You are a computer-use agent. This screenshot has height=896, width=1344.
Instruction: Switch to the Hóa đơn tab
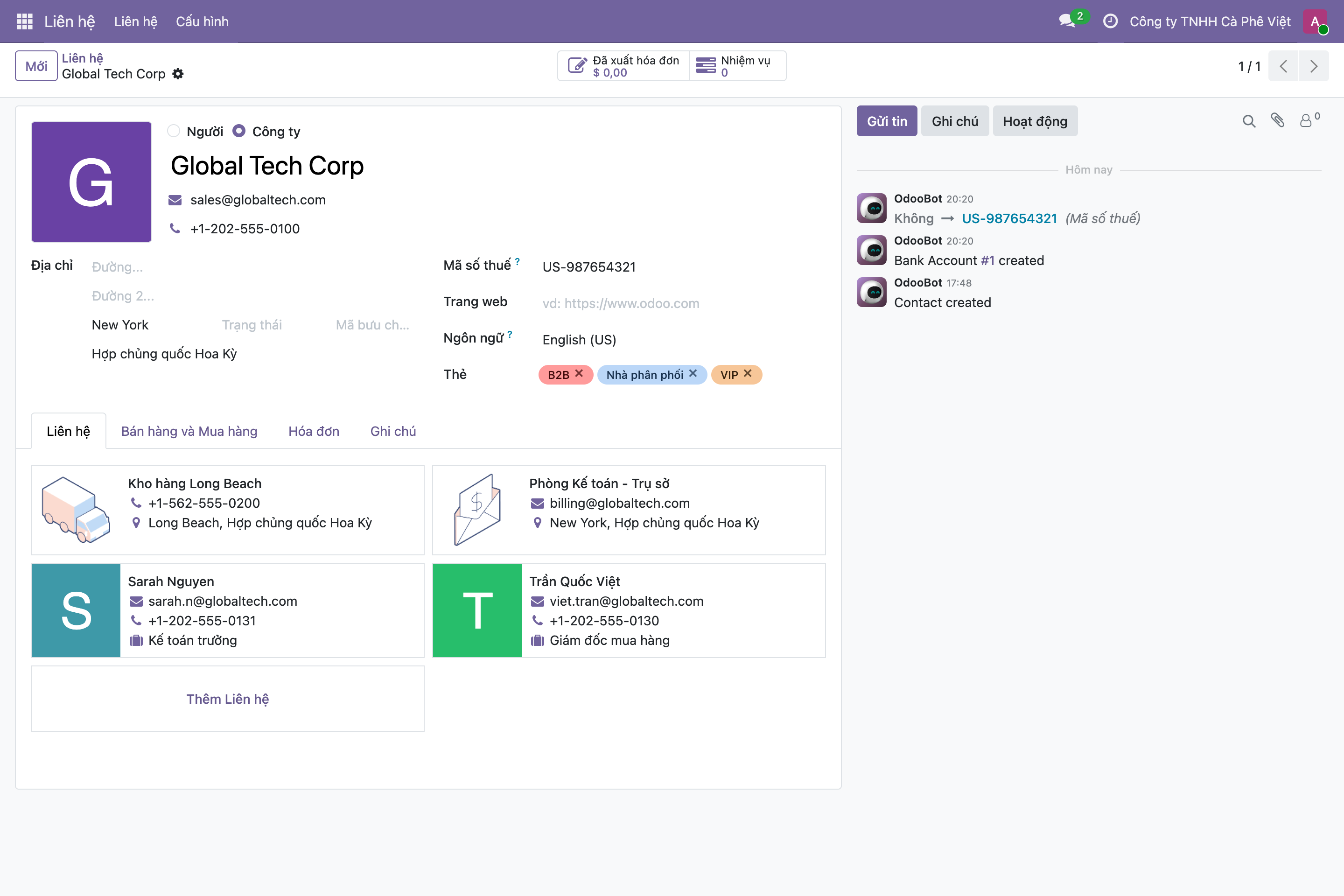tap(314, 431)
